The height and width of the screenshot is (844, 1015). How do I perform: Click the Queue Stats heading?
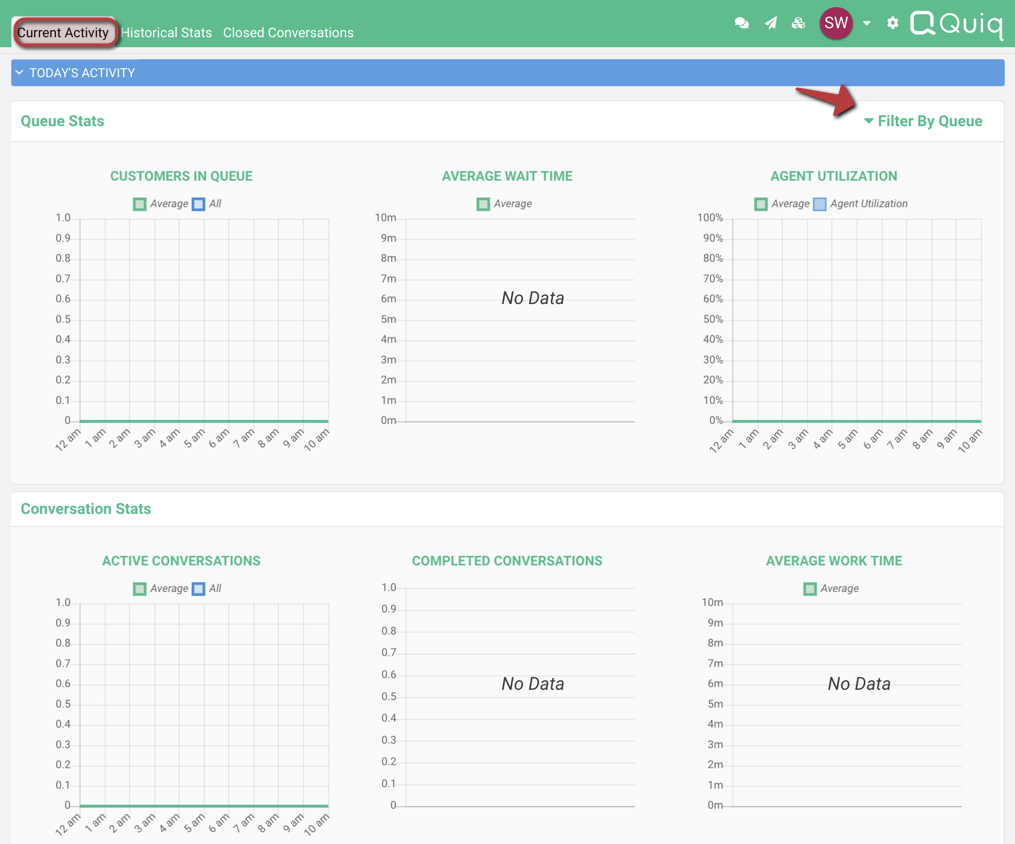pos(62,121)
